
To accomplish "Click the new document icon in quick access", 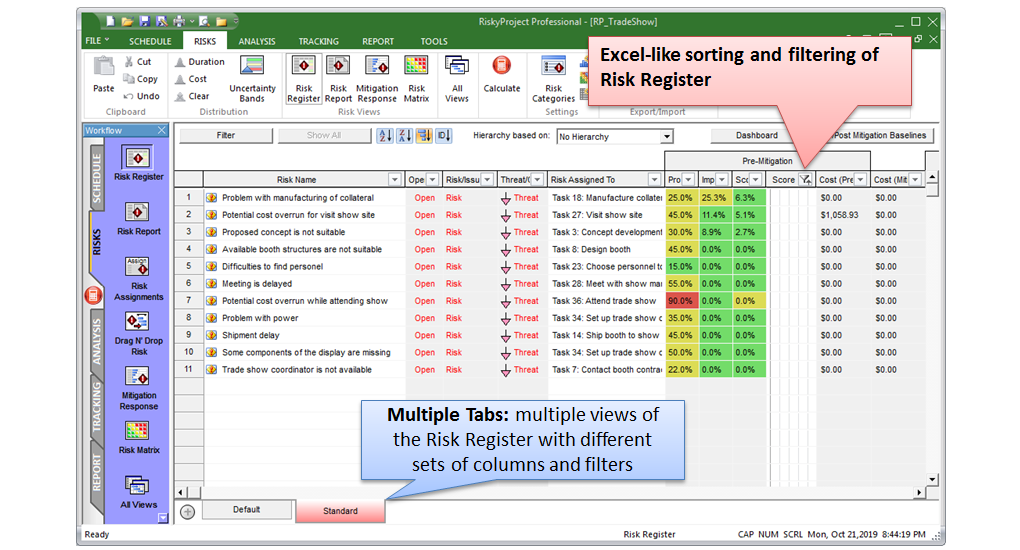I will 111,21.
